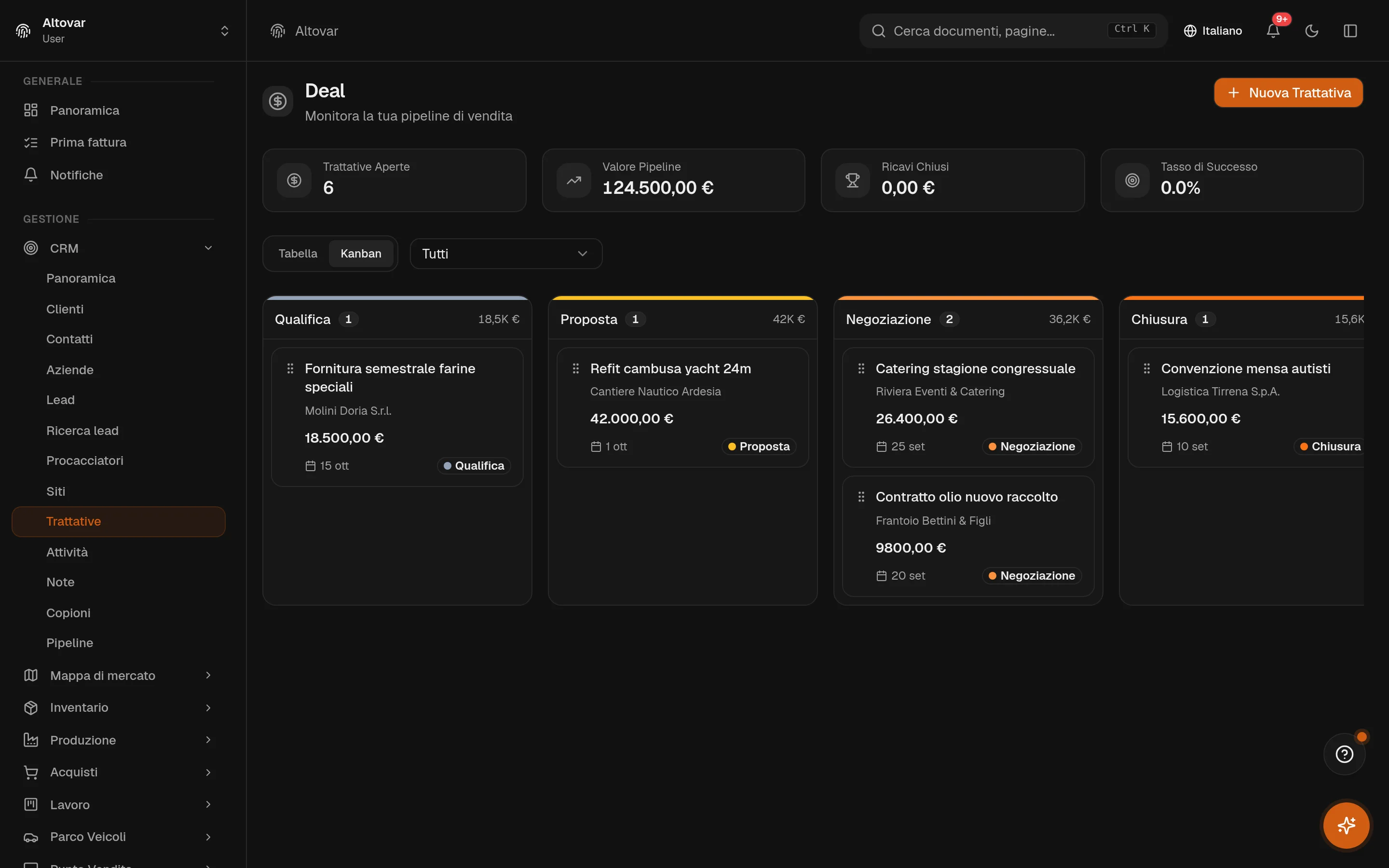Open the Italiano language selector
The width and height of the screenshot is (1389, 868).
click(x=1213, y=30)
